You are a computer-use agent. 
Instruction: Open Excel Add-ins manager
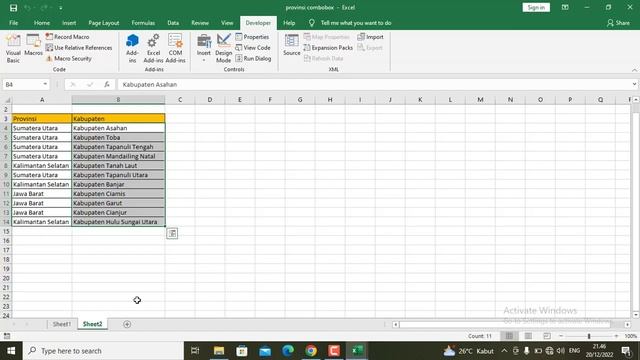click(153, 49)
